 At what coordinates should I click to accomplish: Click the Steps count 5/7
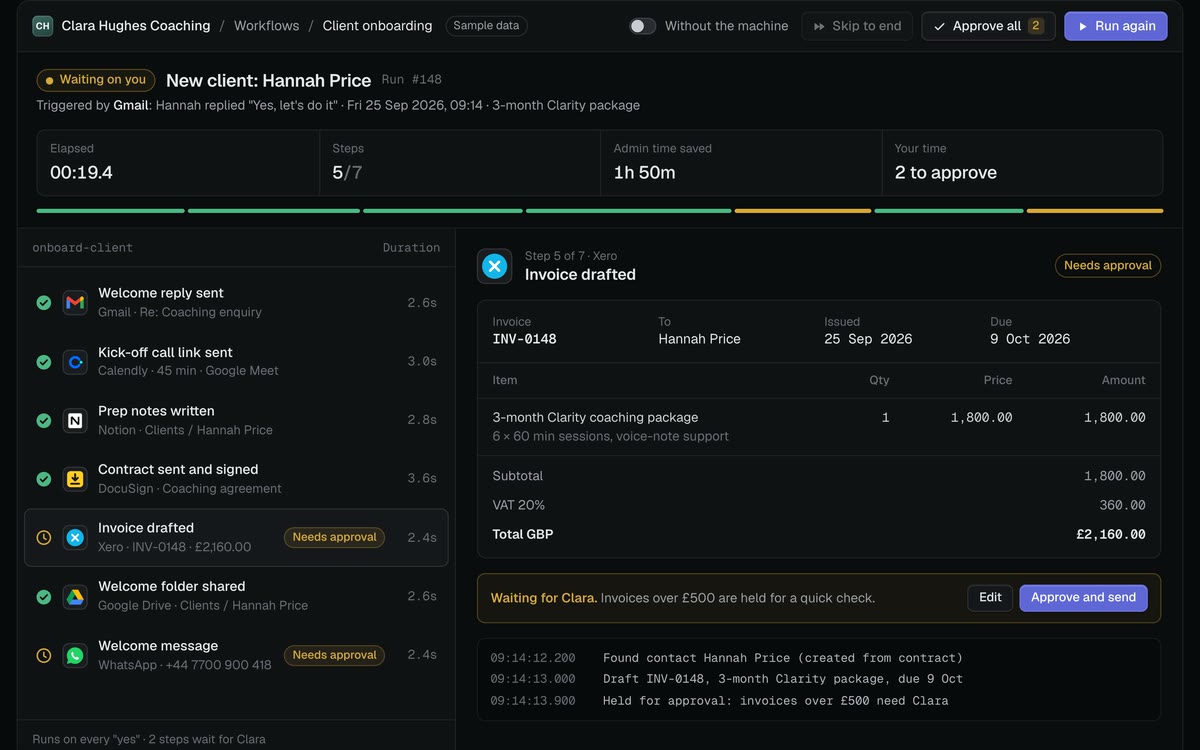pyautogui.click(x=347, y=173)
